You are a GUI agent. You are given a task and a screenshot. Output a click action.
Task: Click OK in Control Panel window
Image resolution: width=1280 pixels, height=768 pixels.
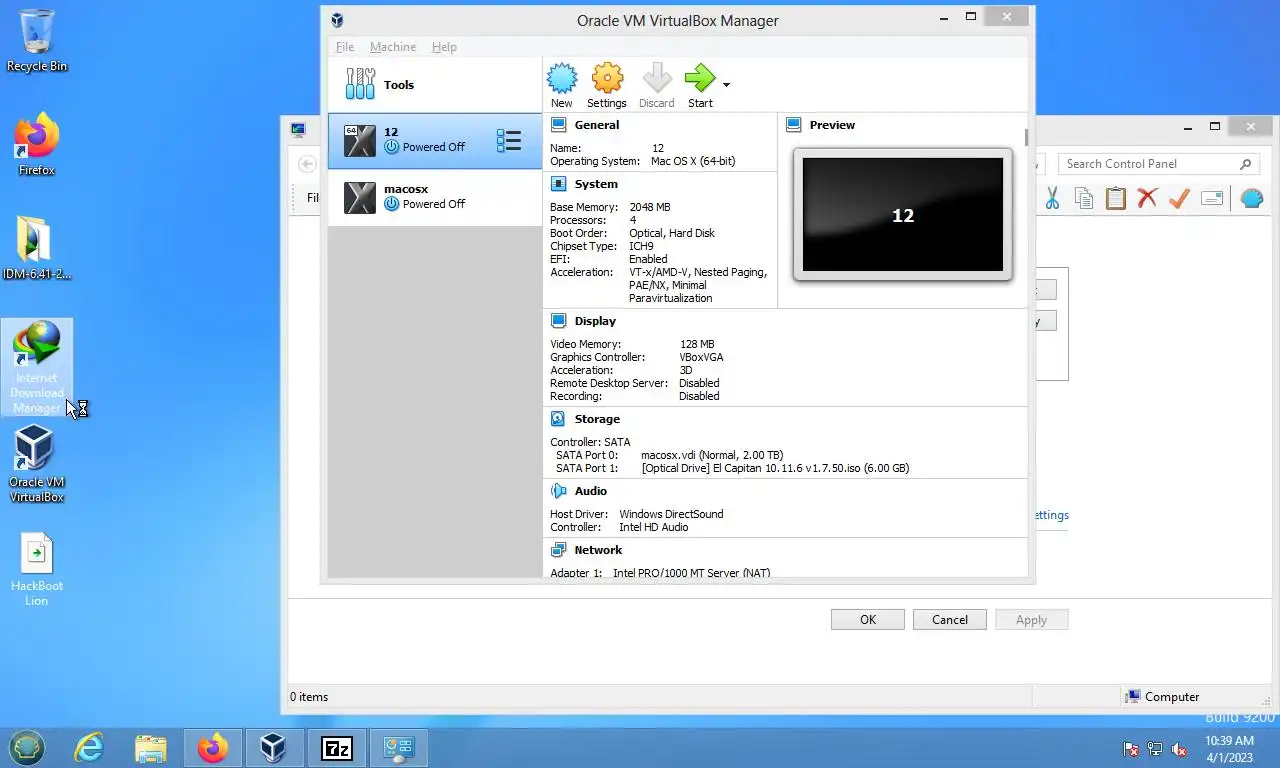coord(868,620)
